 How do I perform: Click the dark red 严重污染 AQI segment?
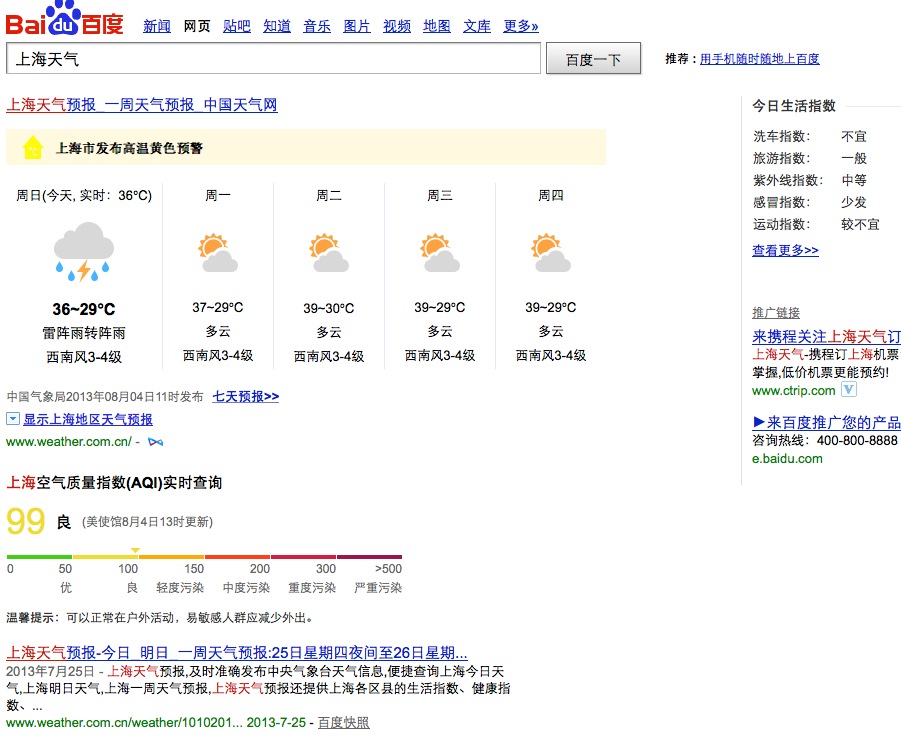[x=369, y=557]
